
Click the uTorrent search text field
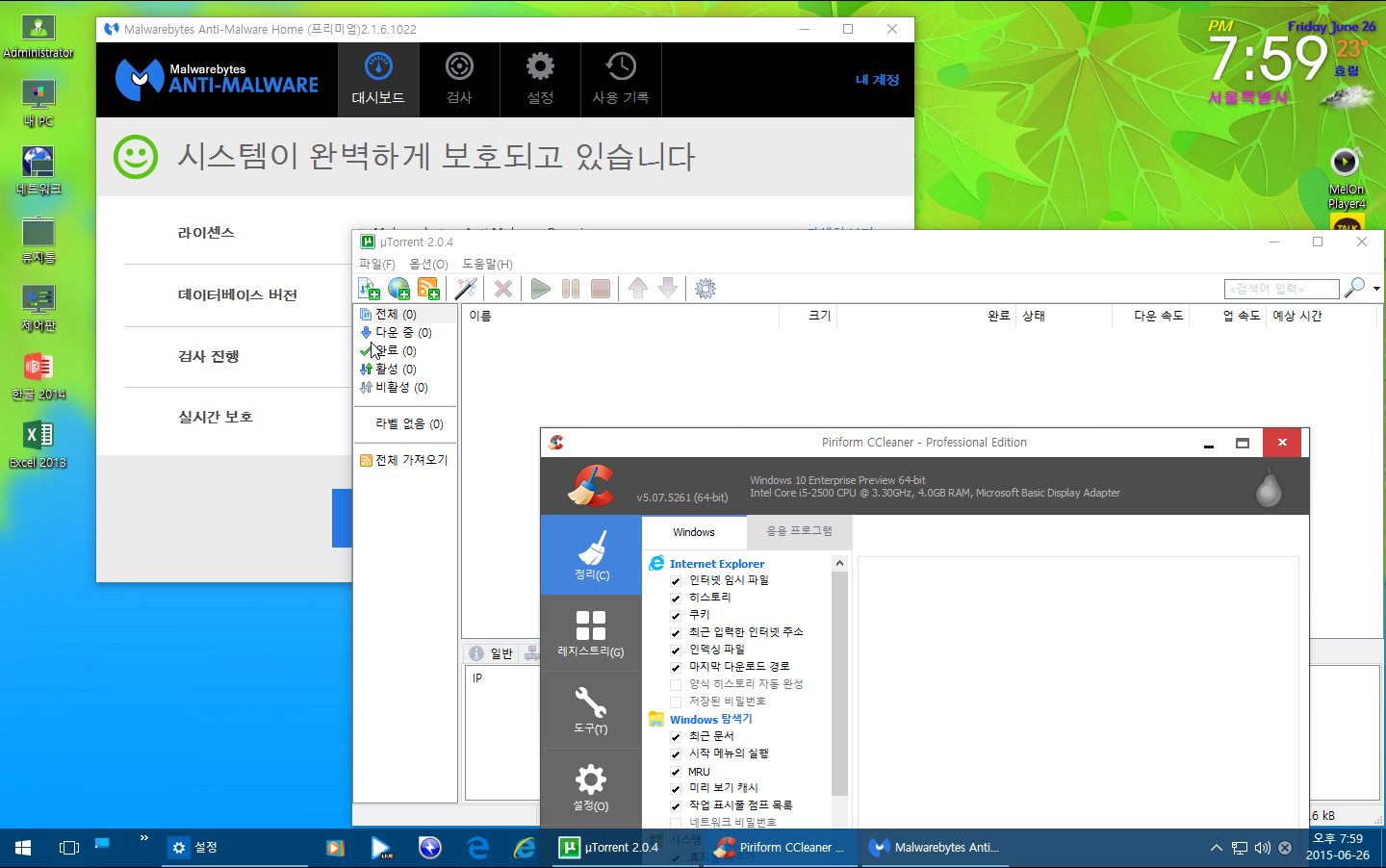click(x=1281, y=289)
